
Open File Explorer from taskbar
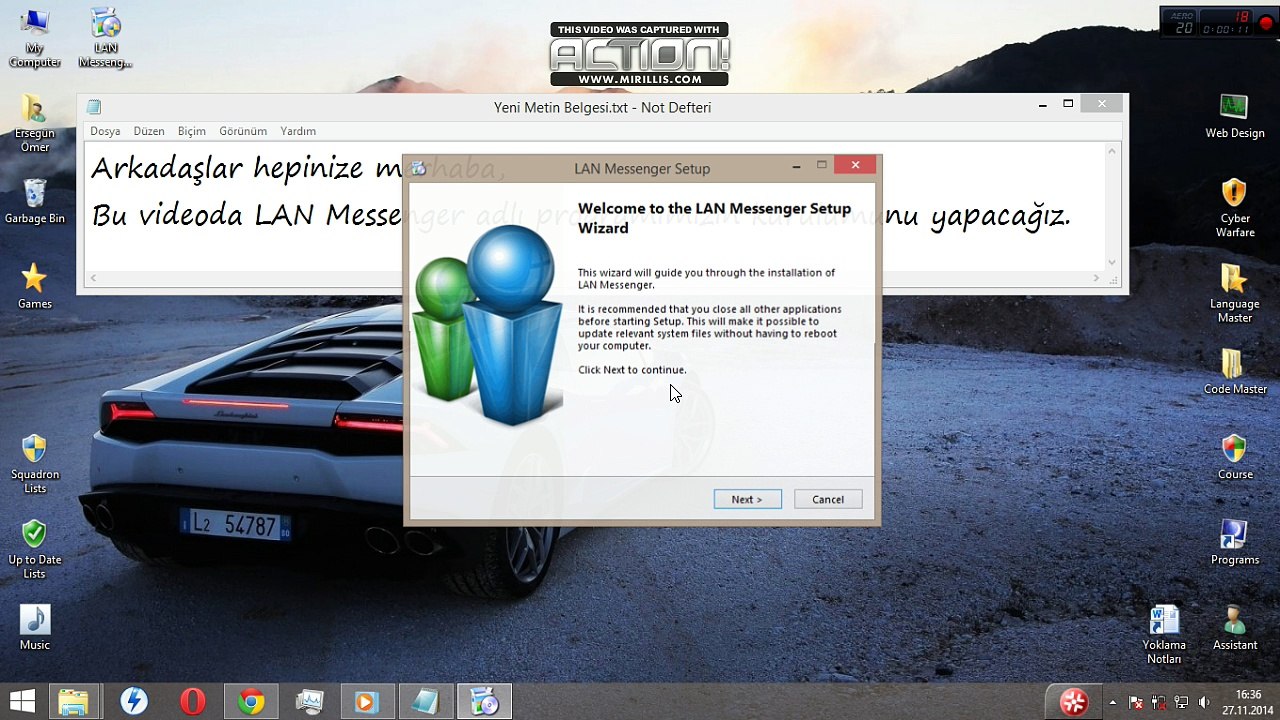coord(73,702)
